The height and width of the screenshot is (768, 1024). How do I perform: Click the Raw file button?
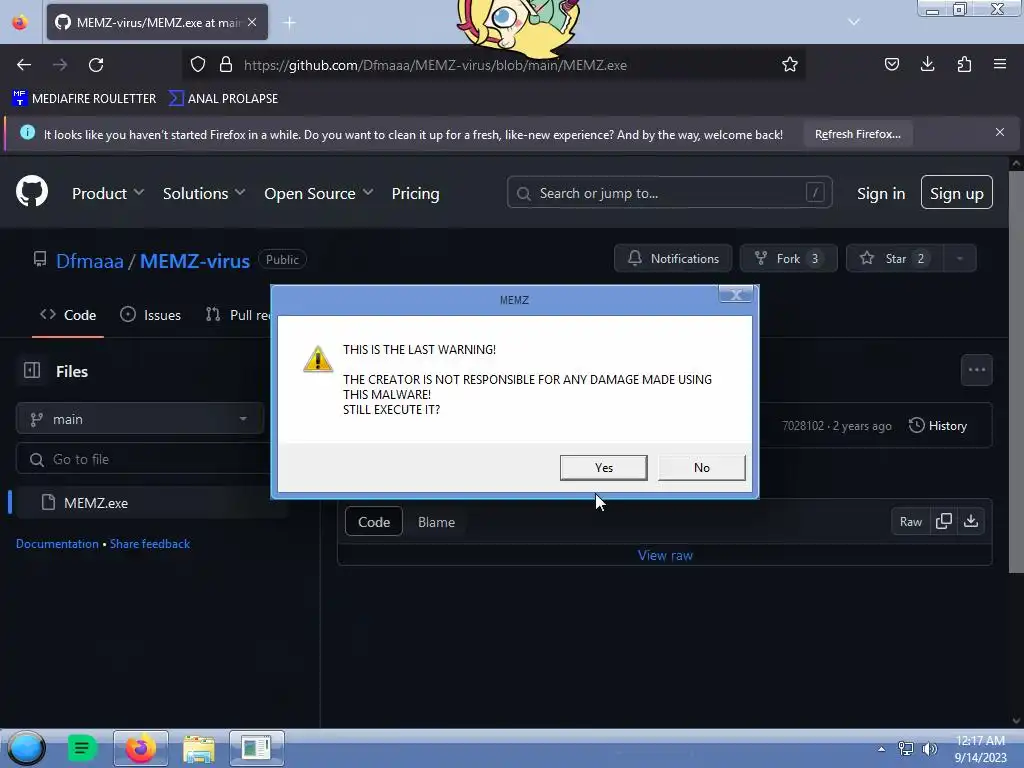(x=910, y=521)
